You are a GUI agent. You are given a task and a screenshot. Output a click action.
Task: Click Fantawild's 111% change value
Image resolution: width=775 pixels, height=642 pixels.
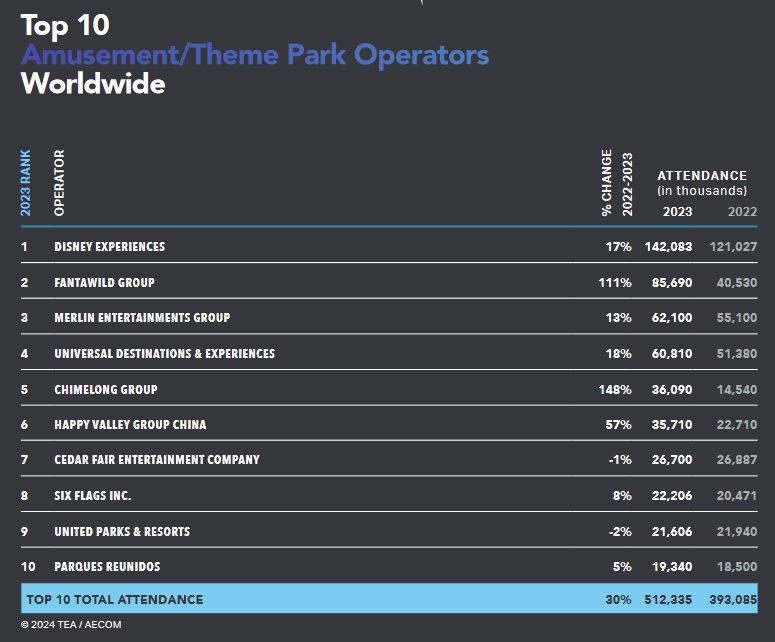(x=615, y=283)
